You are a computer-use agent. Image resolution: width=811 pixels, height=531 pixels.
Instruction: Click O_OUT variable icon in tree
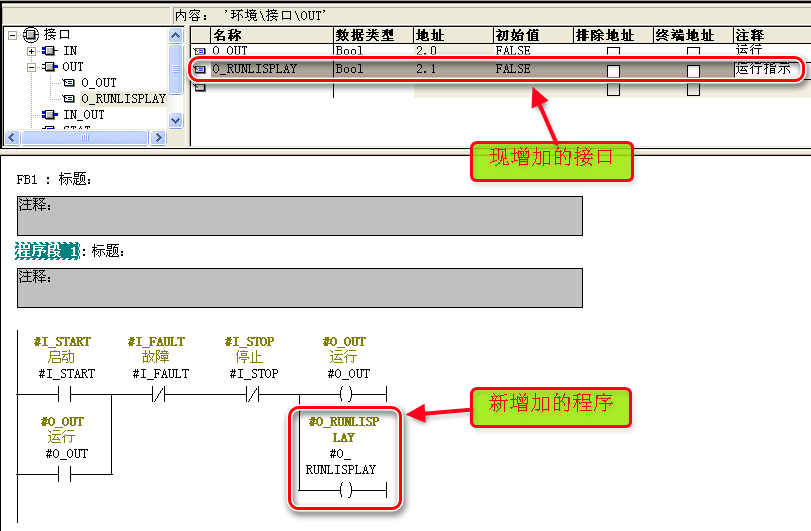pos(69,83)
